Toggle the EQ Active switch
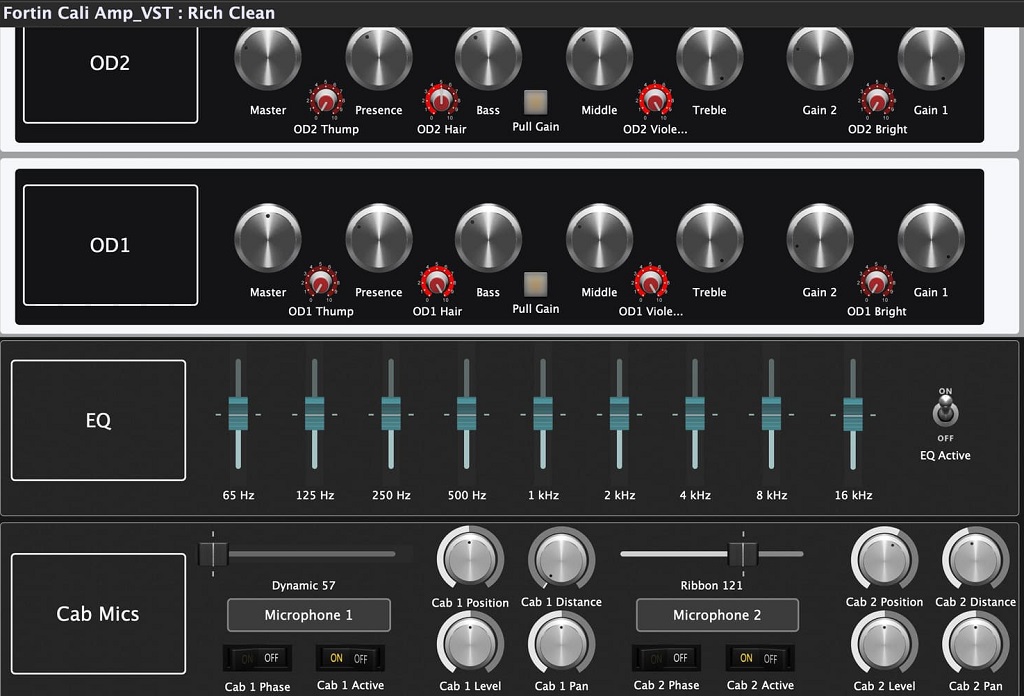This screenshot has width=1024, height=696. [x=945, y=414]
